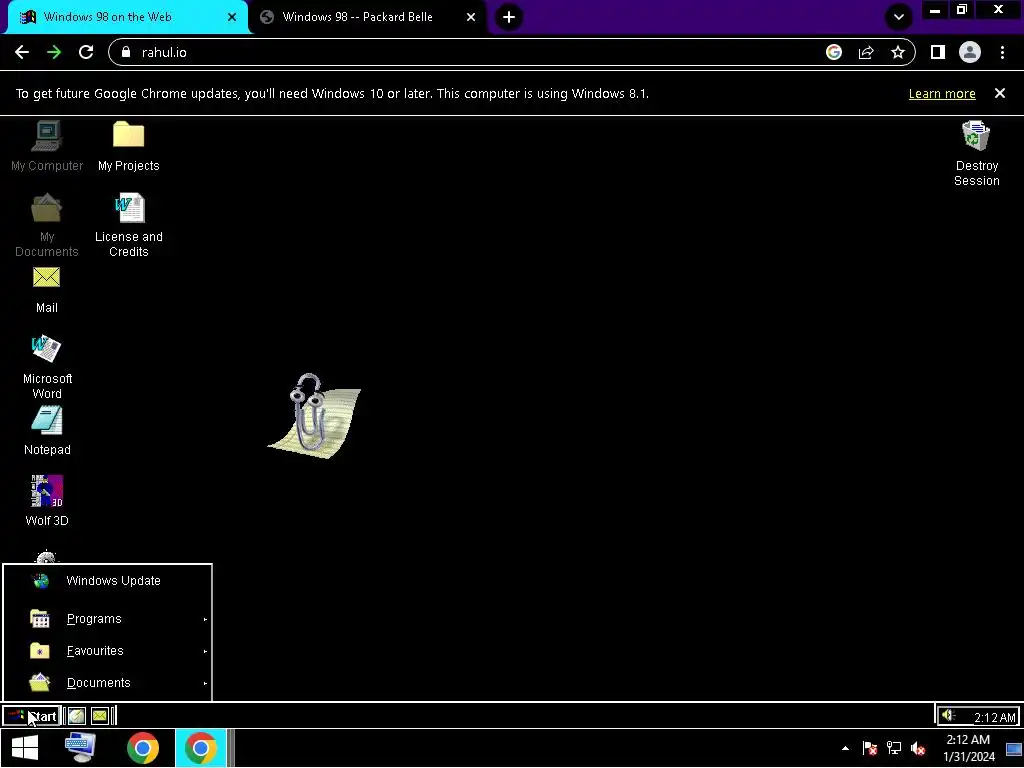Dismiss the Chrome updates notification bar
Screen dimensions: 1024x768
[x=1000, y=93]
